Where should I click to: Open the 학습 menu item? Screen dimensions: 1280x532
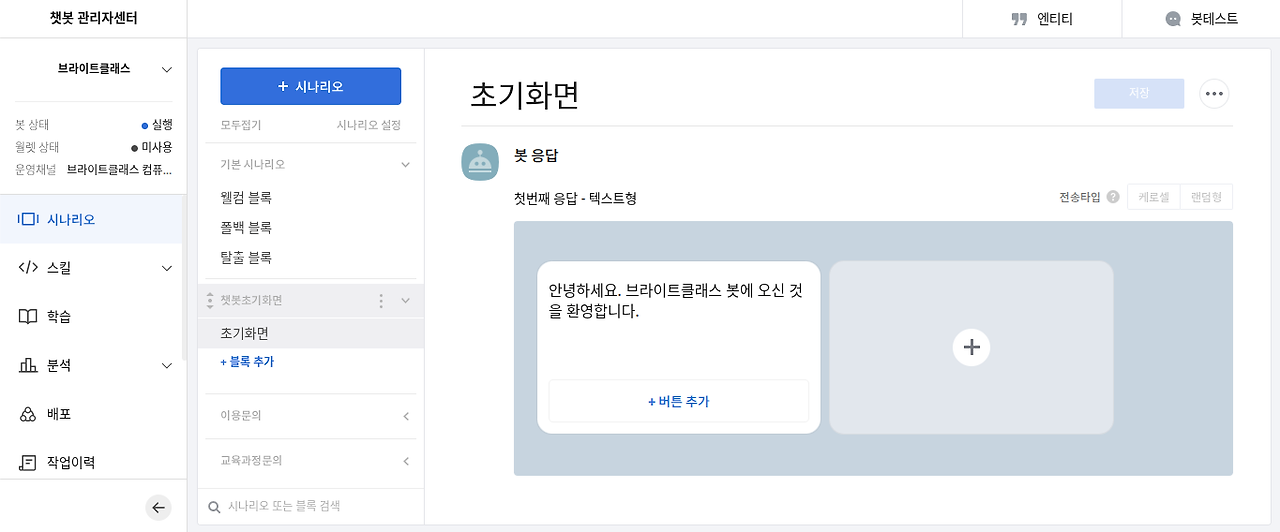[58, 316]
